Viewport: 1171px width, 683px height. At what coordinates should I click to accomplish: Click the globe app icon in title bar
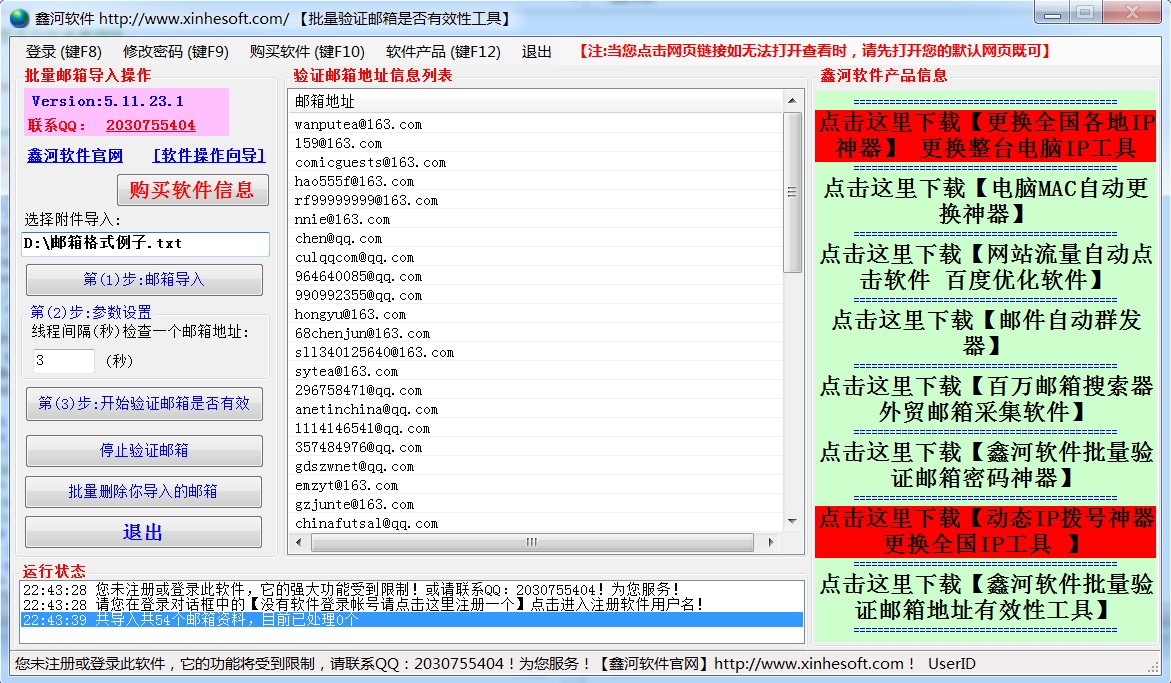(x=19, y=18)
